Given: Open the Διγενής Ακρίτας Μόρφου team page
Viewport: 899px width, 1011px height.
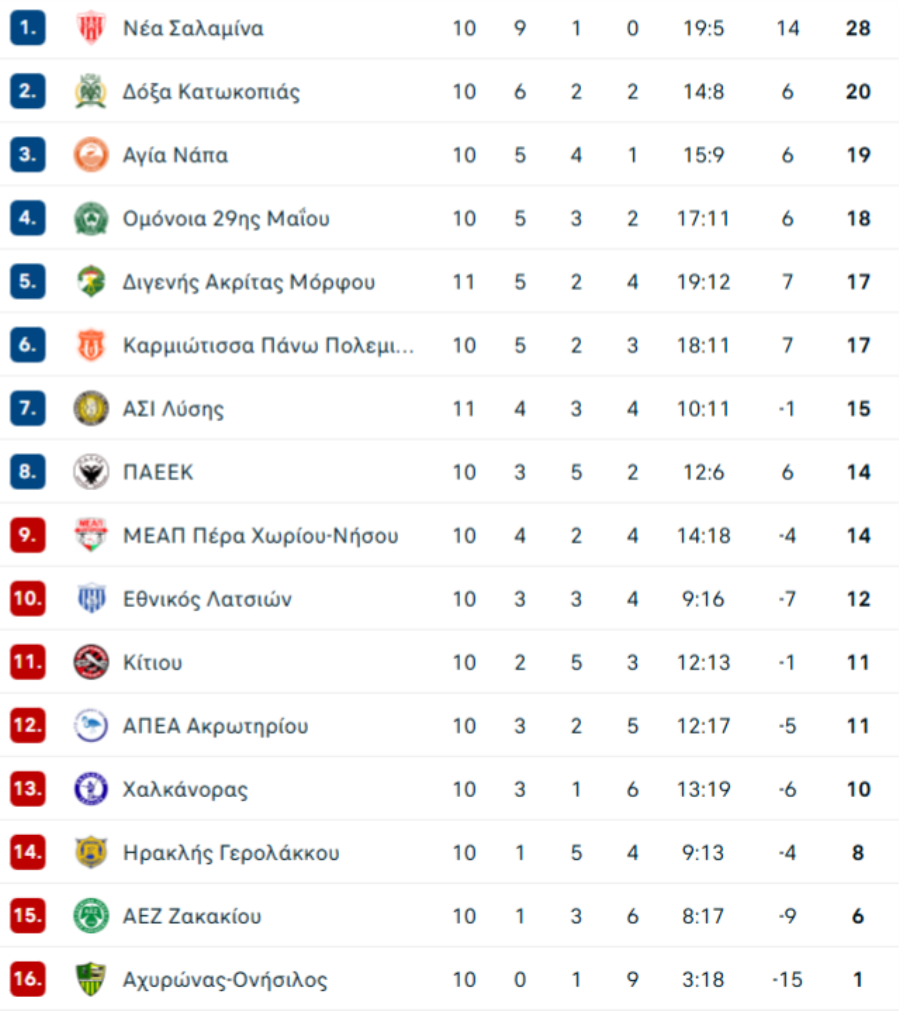Looking at the screenshot, I should click(249, 282).
